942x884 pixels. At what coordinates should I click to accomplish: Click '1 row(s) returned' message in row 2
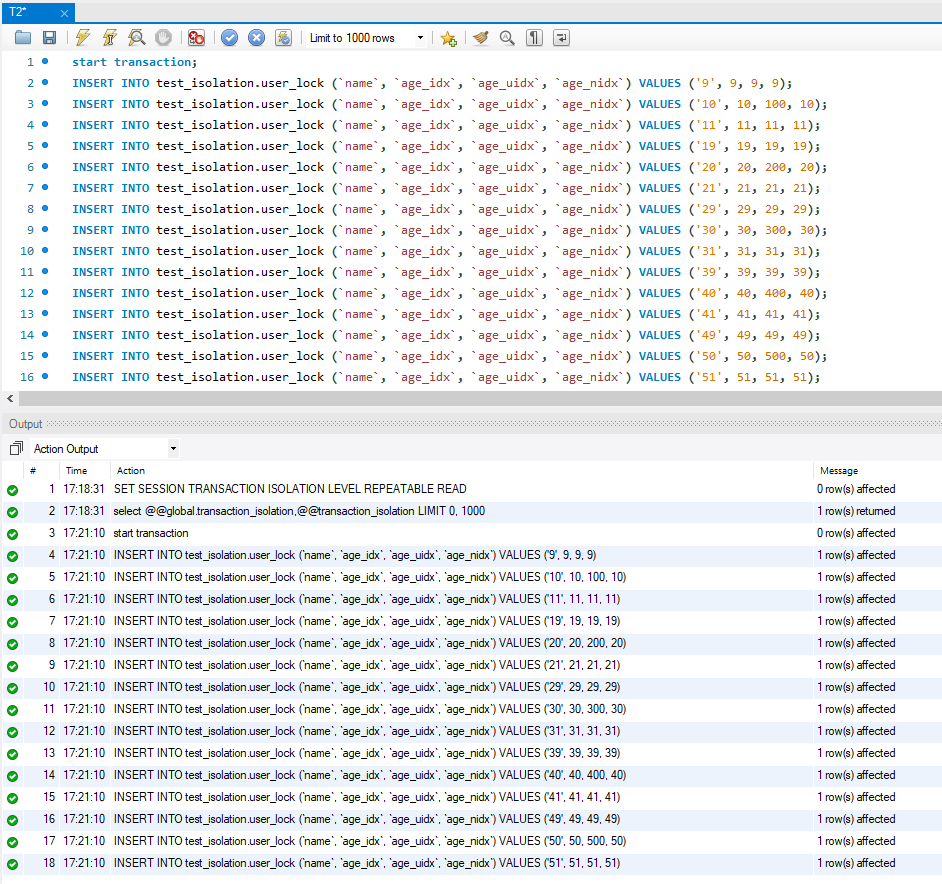click(x=856, y=511)
